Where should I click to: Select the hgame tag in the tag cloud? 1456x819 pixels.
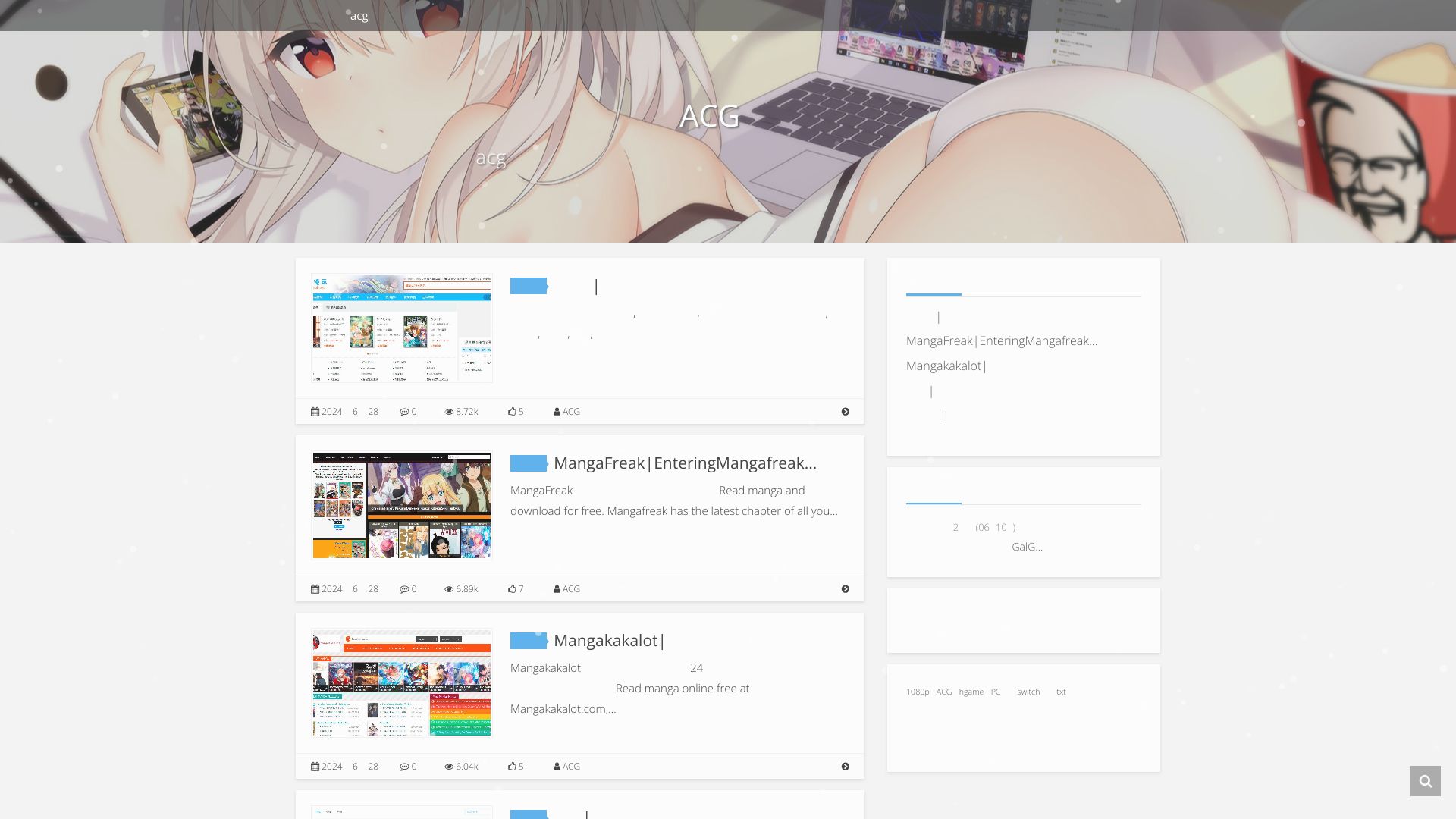tap(971, 692)
